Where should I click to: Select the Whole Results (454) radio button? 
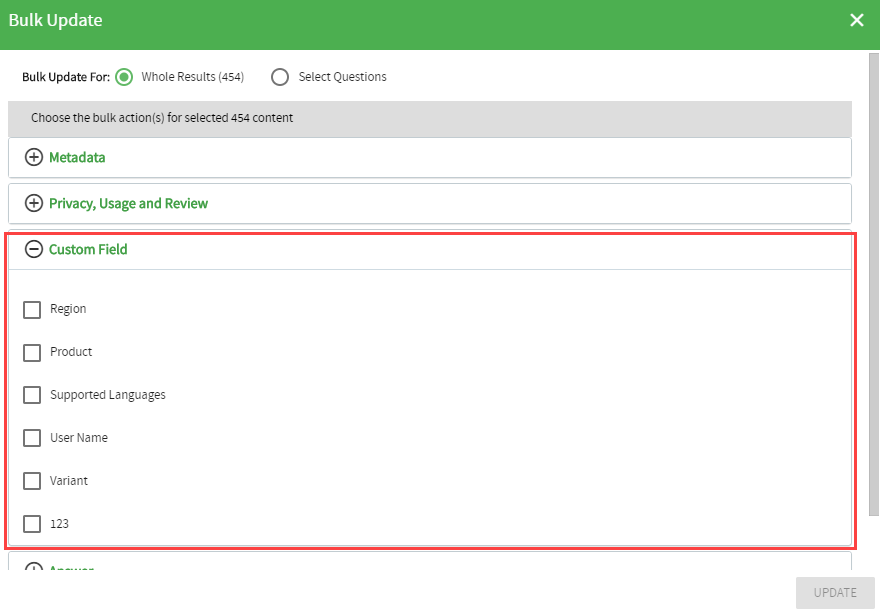click(x=124, y=77)
